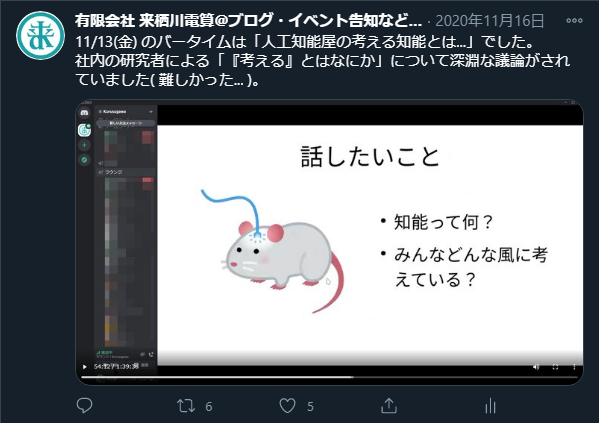Open the share icon below the tweet

[389, 405]
